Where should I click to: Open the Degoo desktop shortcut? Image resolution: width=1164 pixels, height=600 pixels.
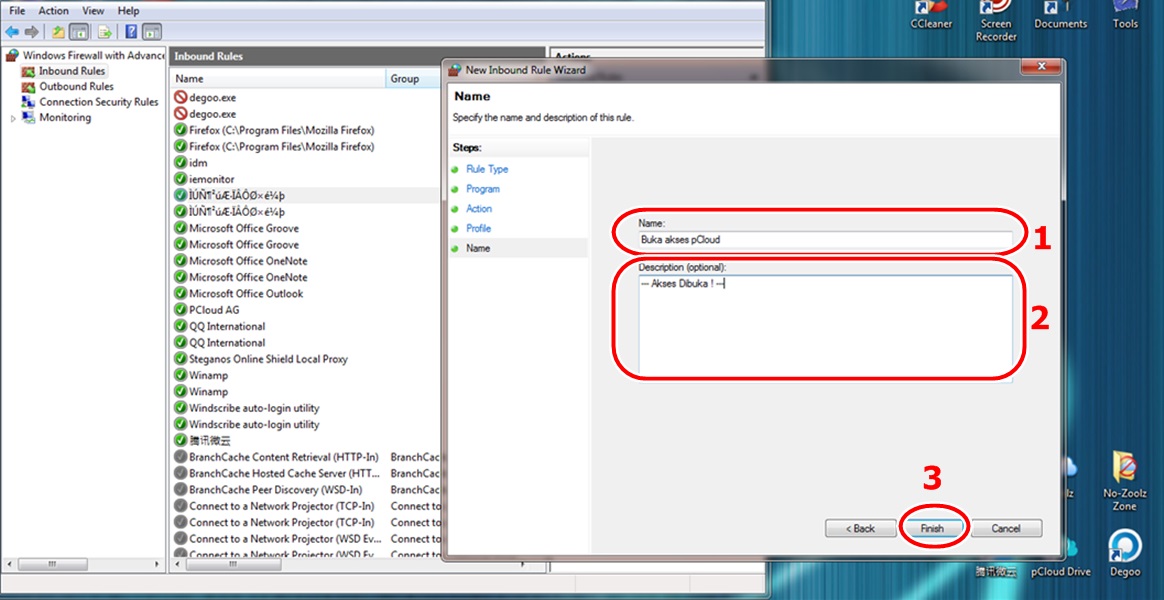coord(1125,554)
